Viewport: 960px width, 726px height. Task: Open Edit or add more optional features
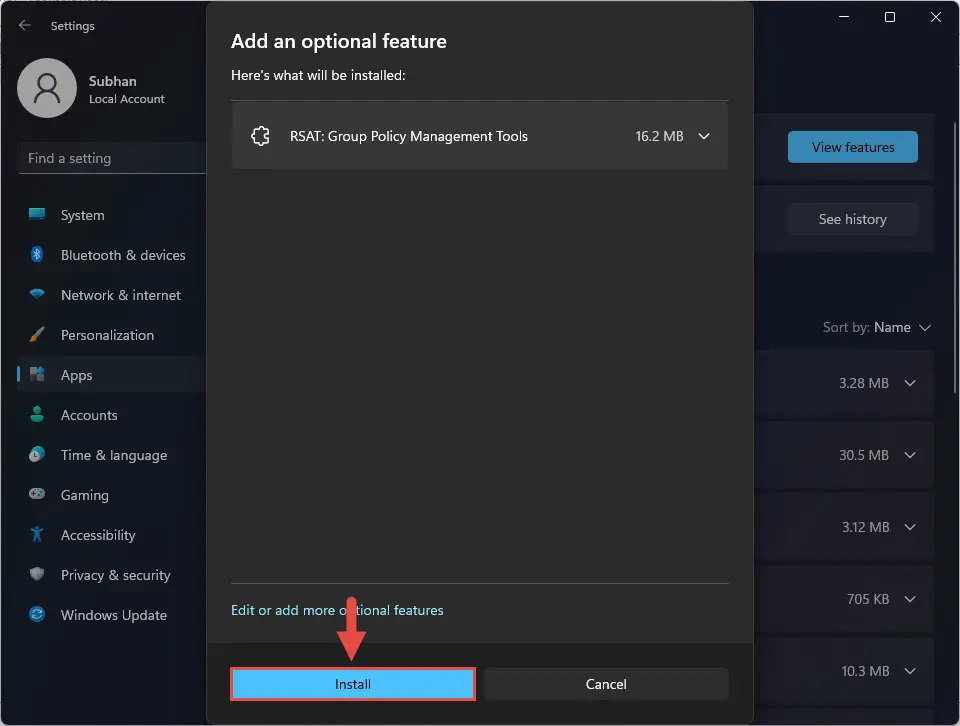(337, 610)
